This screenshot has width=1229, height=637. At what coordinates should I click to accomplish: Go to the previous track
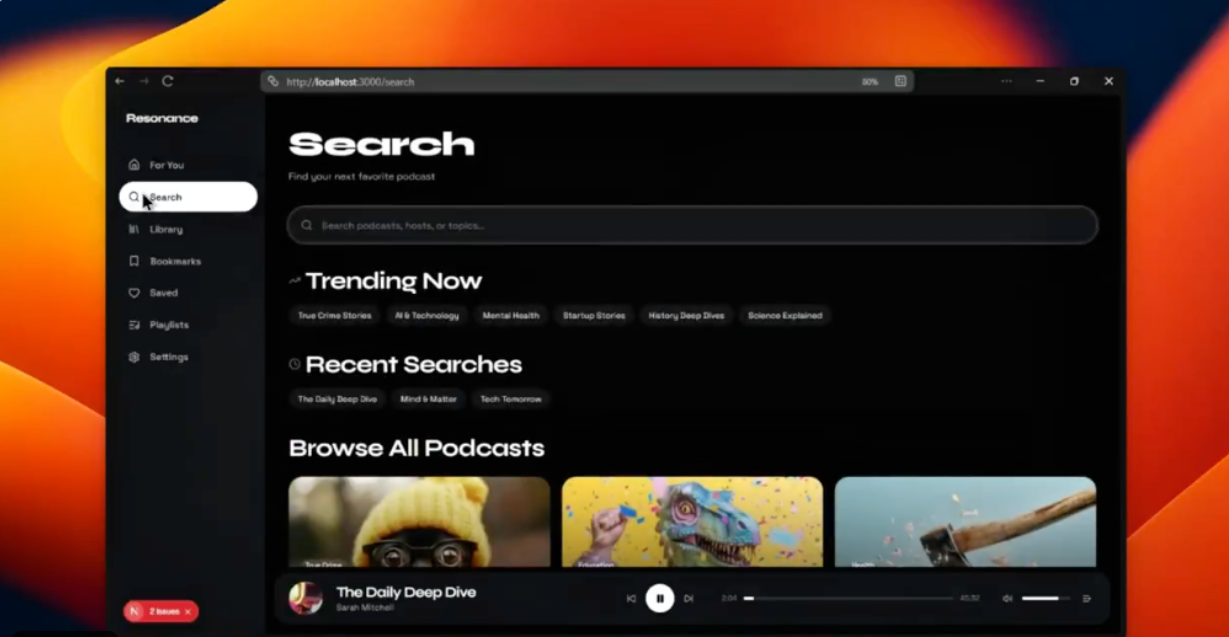631,599
